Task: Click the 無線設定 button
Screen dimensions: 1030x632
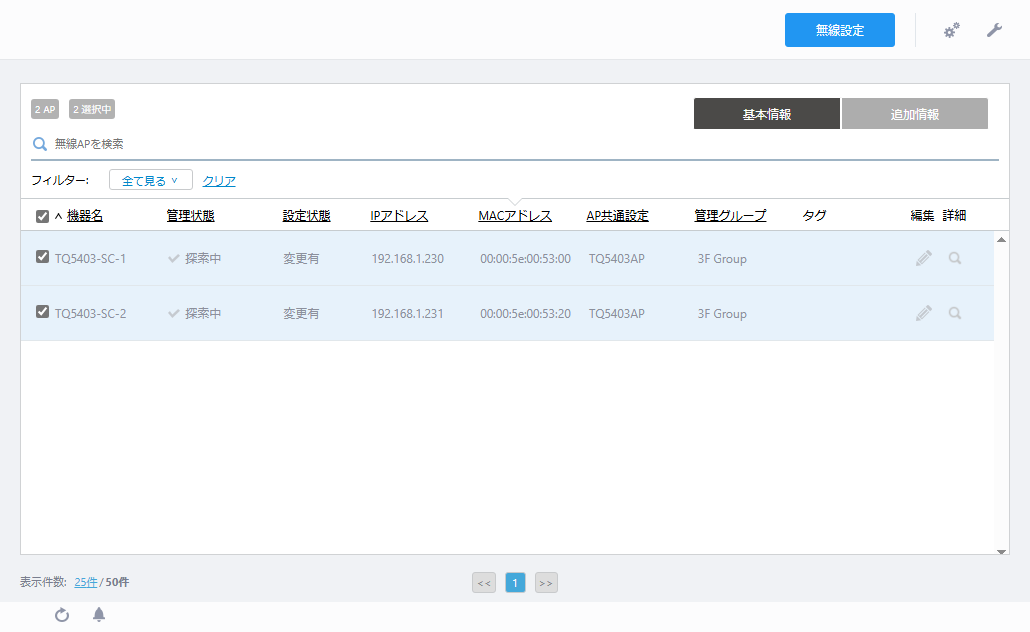Action: point(840,30)
